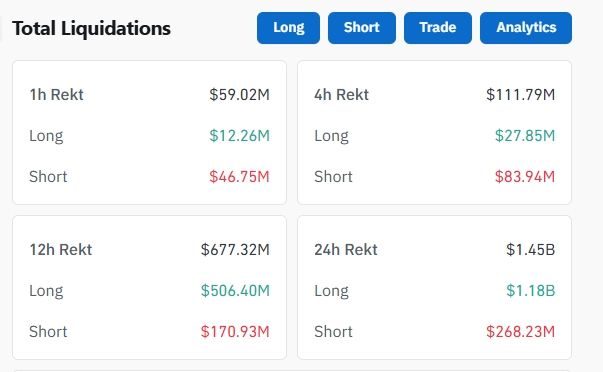Click the 12h Rekt total $677.32M
Image resolution: width=603 pixels, height=372 pixels.
pos(235,250)
